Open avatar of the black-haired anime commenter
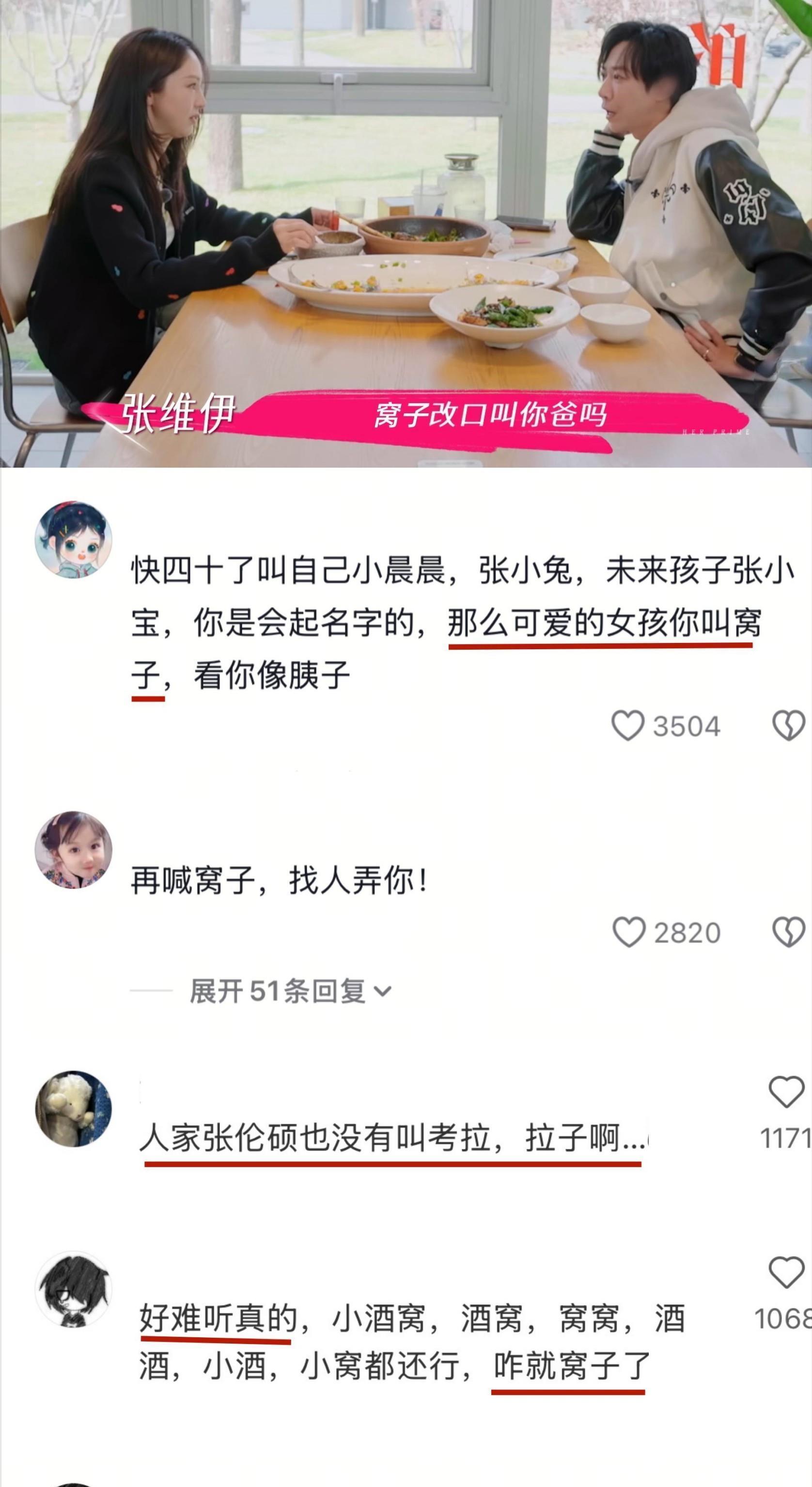 (73, 1290)
